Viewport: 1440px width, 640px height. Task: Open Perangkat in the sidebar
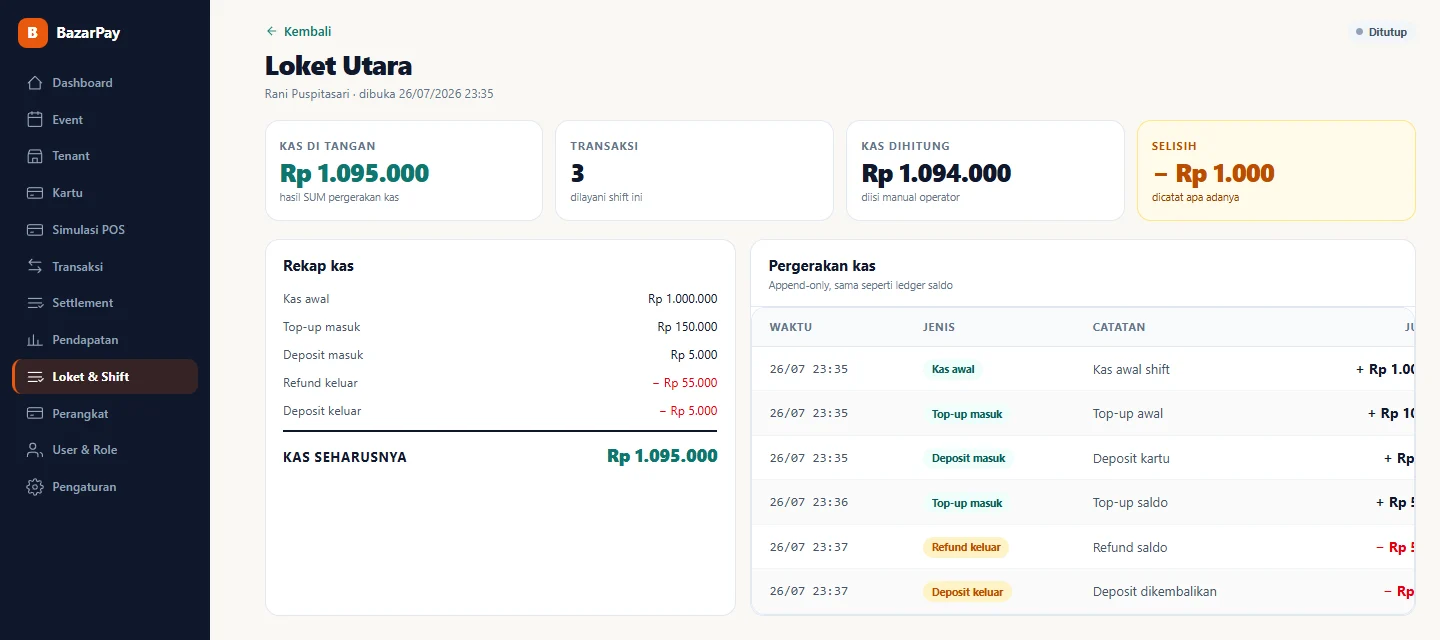[105, 414]
